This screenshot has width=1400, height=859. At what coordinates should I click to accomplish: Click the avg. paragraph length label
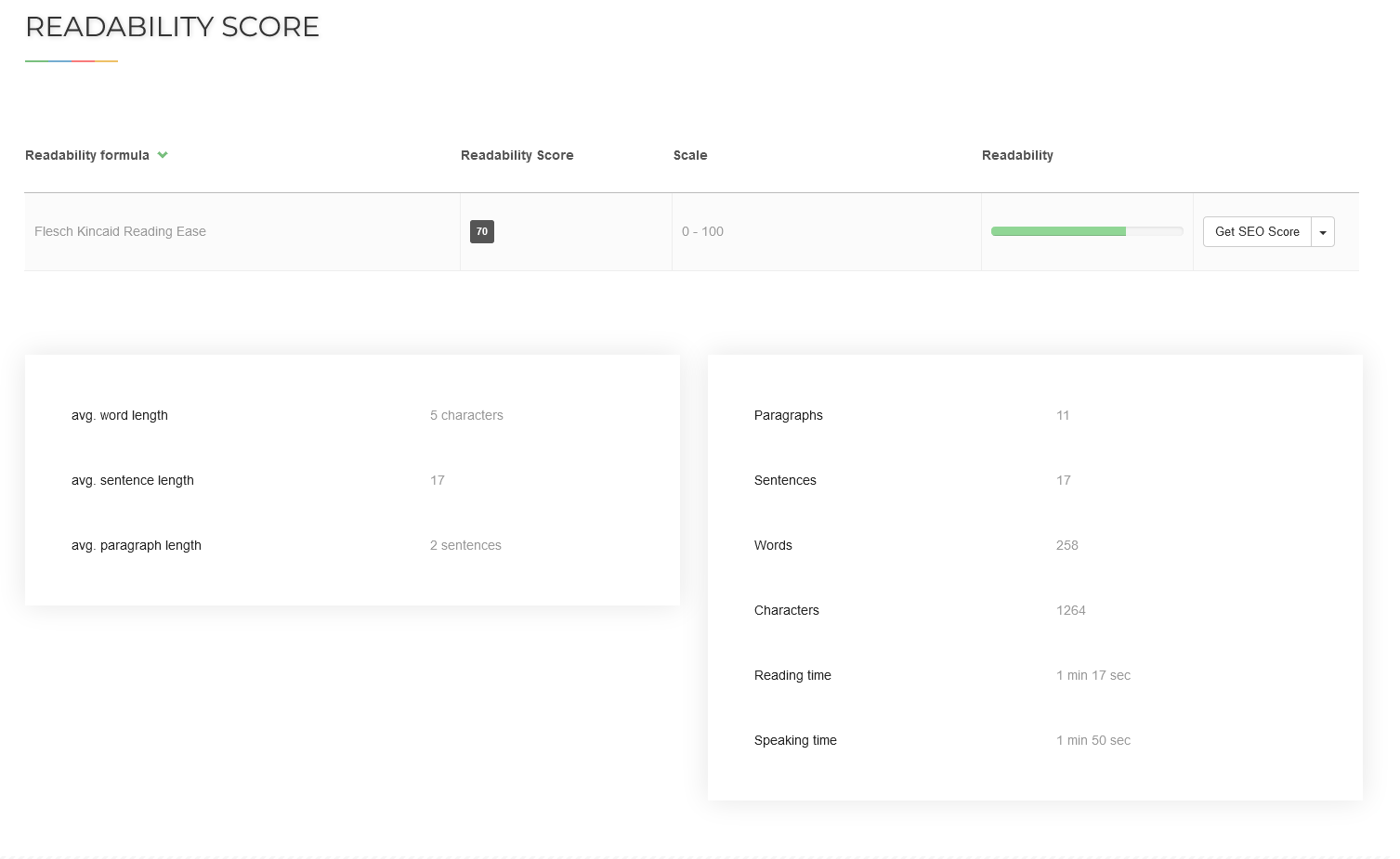point(137,545)
